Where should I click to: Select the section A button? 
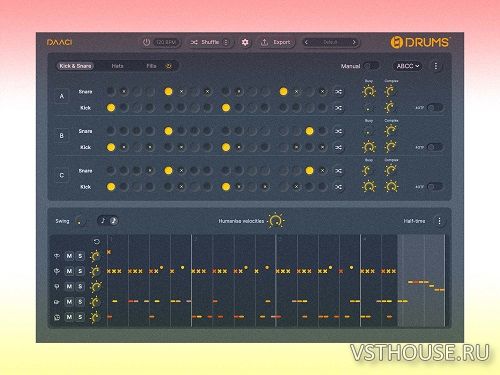click(62, 96)
